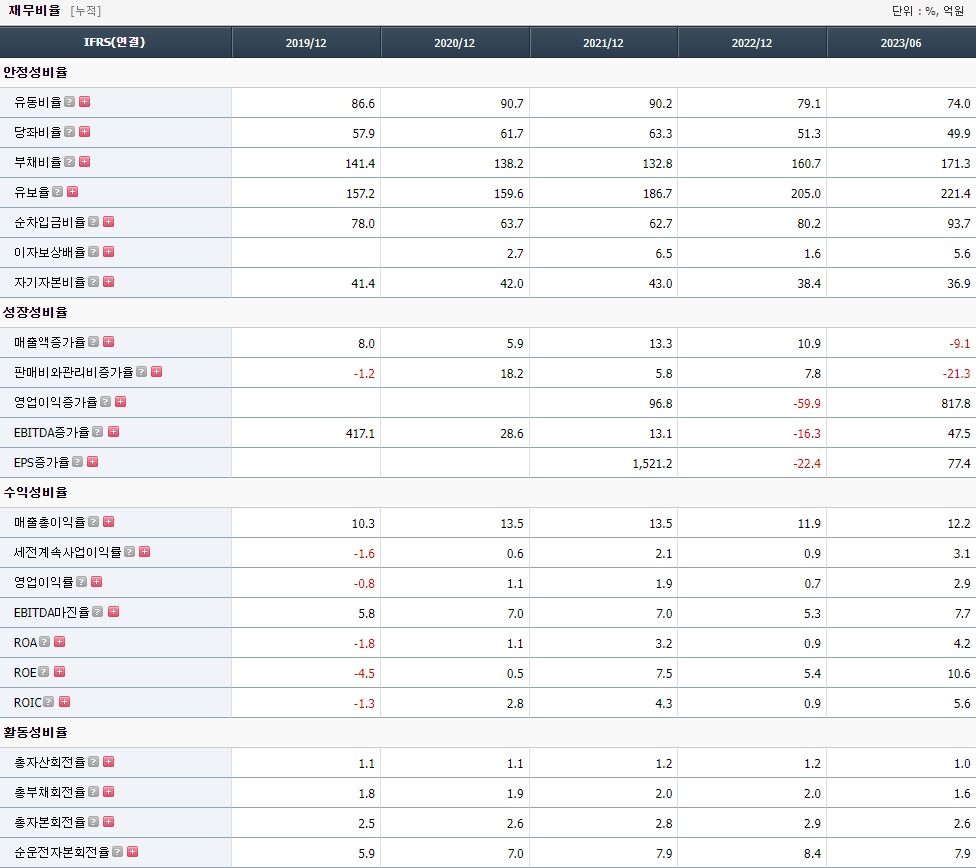Click the 성장성비율 section heading

35,312
